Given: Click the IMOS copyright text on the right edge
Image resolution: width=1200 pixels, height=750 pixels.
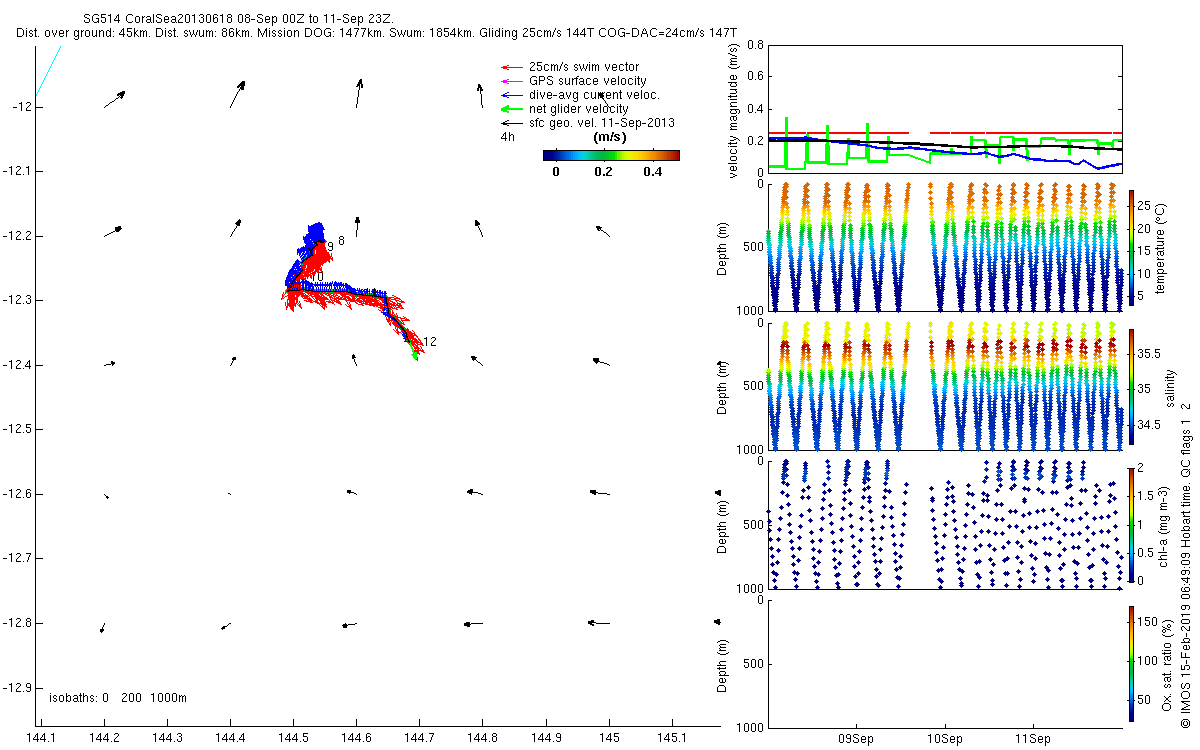Looking at the screenshot, I should click(1185, 563).
